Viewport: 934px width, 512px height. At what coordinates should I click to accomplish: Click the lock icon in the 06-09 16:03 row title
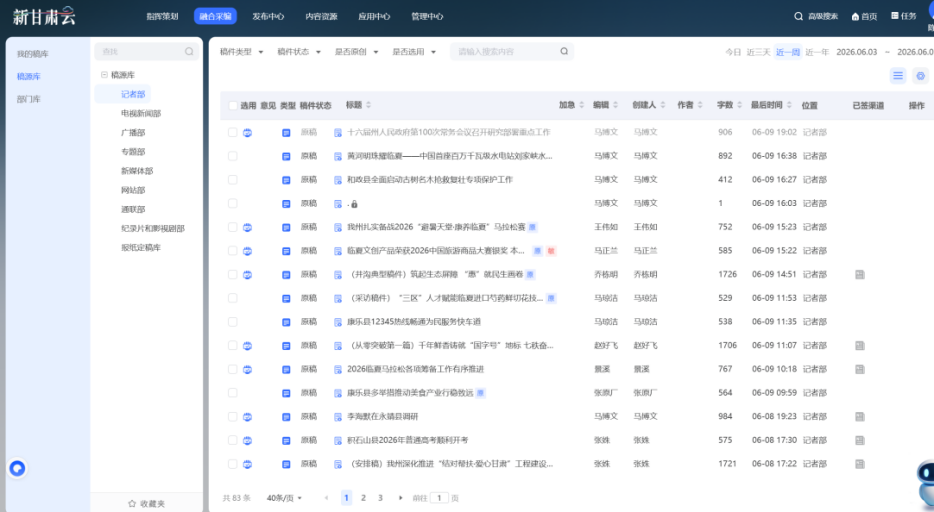(x=354, y=204)
